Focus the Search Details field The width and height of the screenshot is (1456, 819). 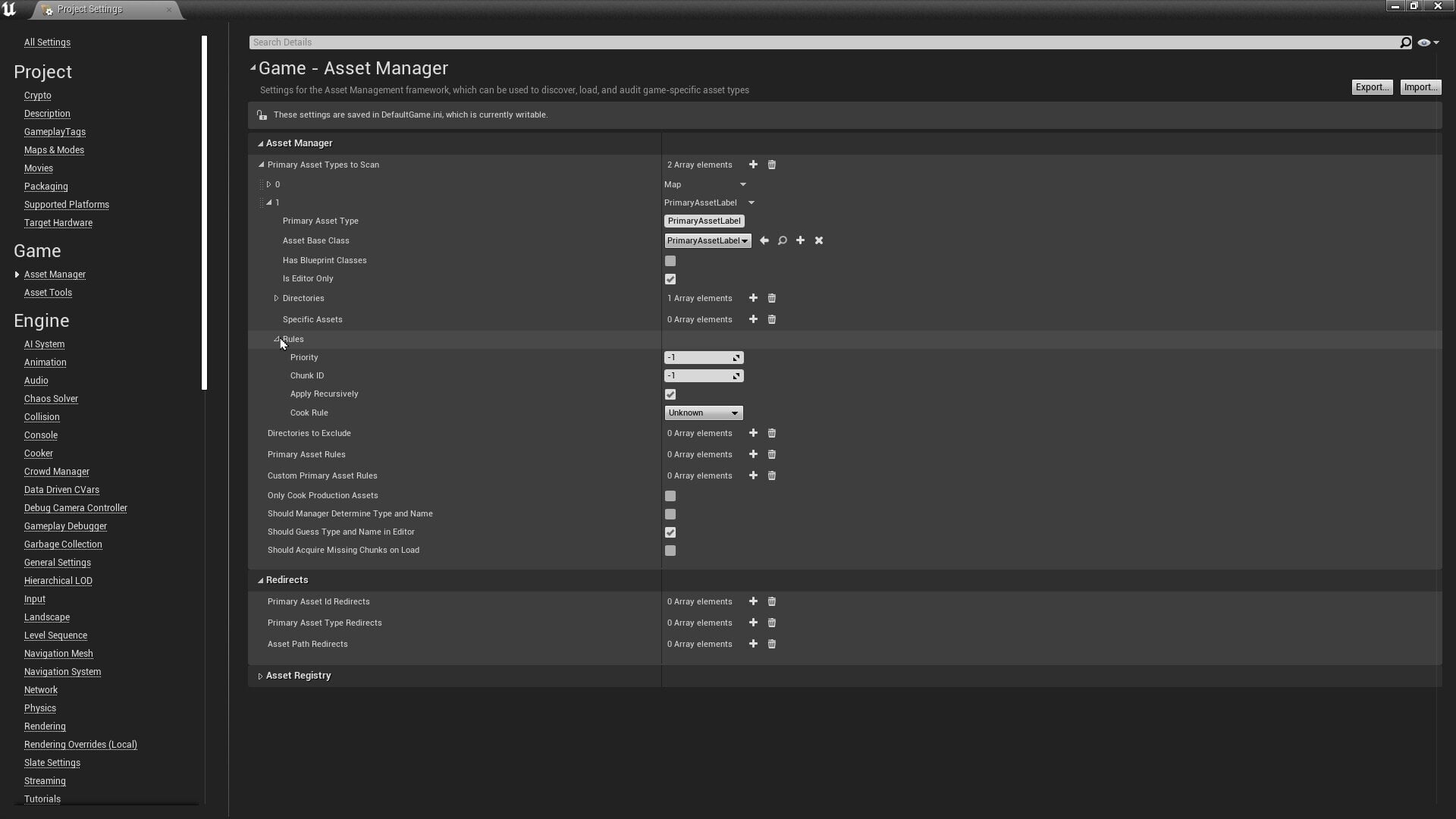(x=823, y=42)
